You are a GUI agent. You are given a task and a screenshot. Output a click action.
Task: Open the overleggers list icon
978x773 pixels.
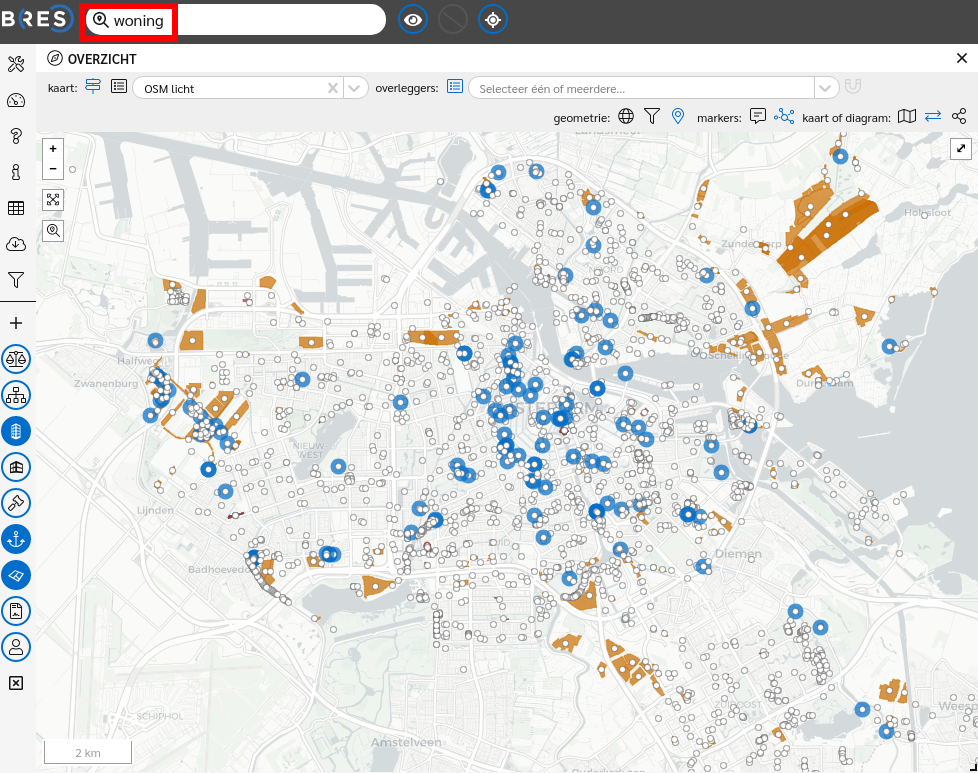coord(455,87)
